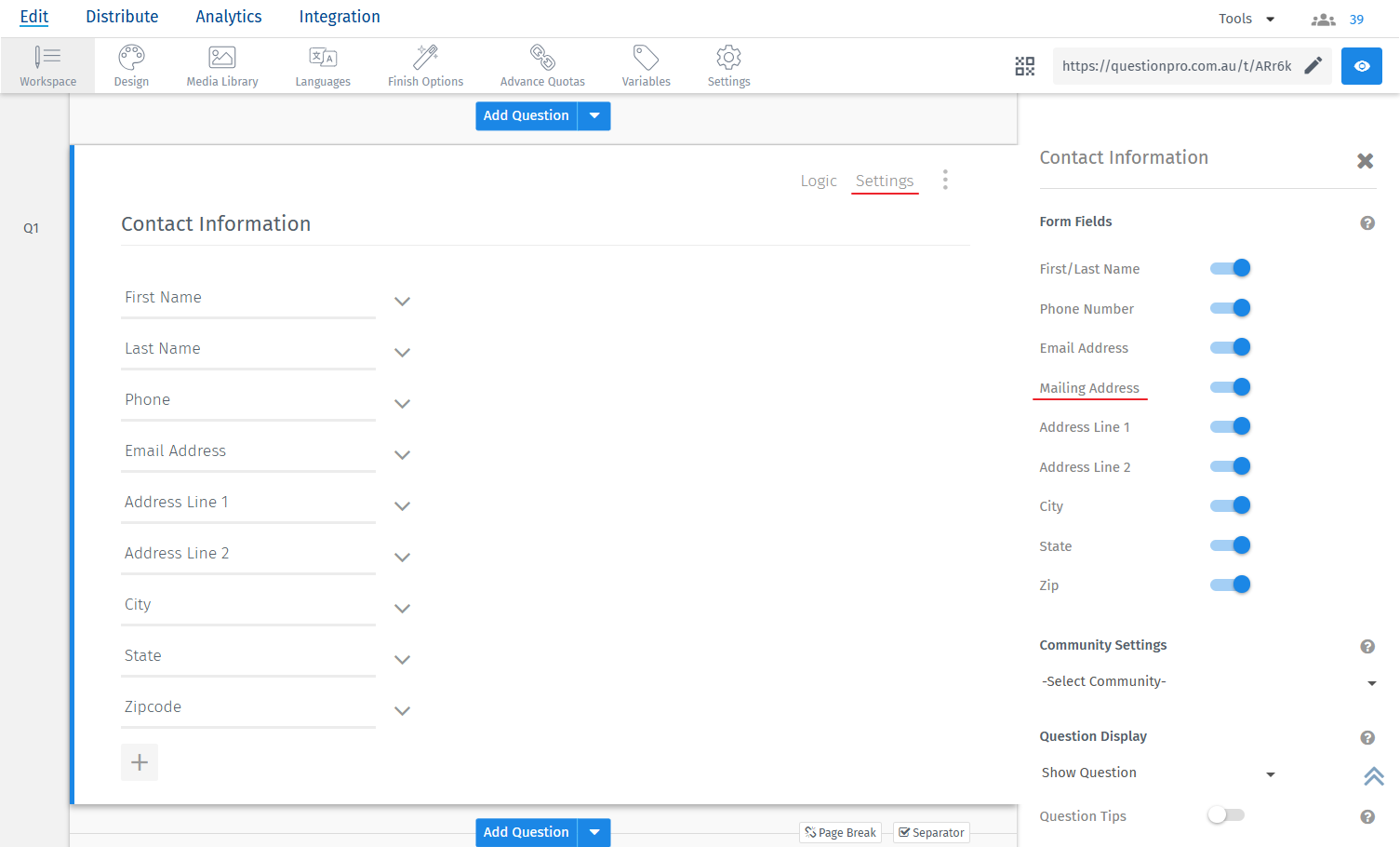Viewport: 1400px width, 847px height.
Task: Open the Select Community dropdown
Action: click(x=1207, y=681)
